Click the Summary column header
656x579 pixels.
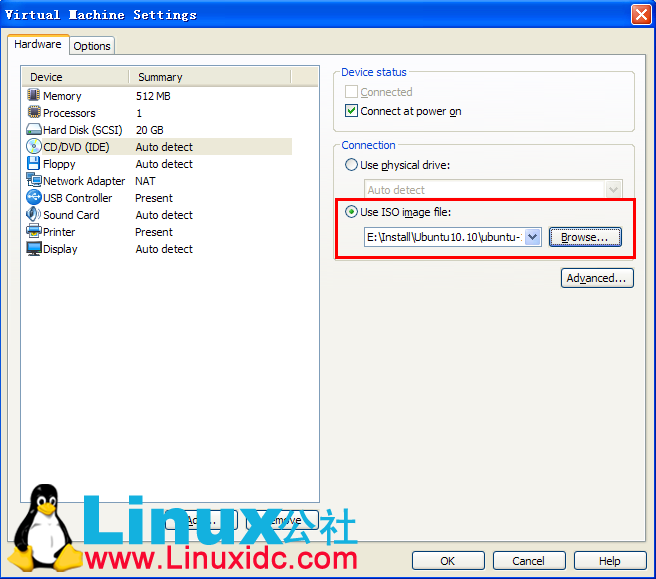pyautogui.click(x=160, y=77)
